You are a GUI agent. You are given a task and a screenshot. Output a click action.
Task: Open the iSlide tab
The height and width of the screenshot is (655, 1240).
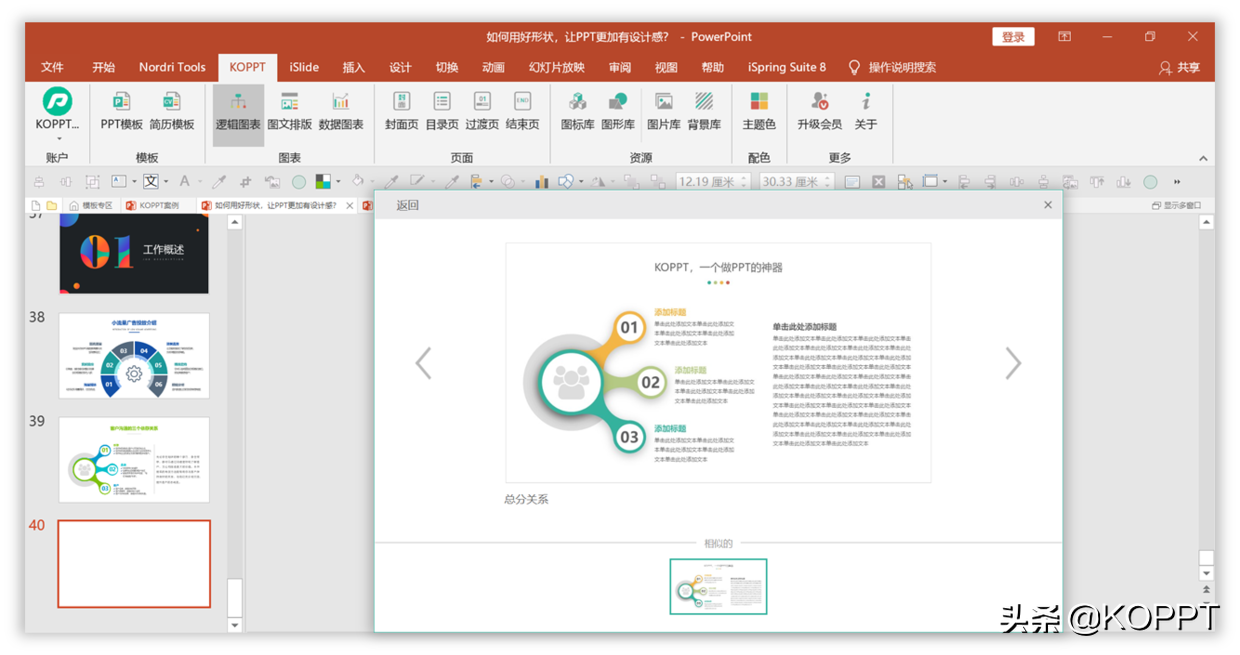click(x=304, y=67)
